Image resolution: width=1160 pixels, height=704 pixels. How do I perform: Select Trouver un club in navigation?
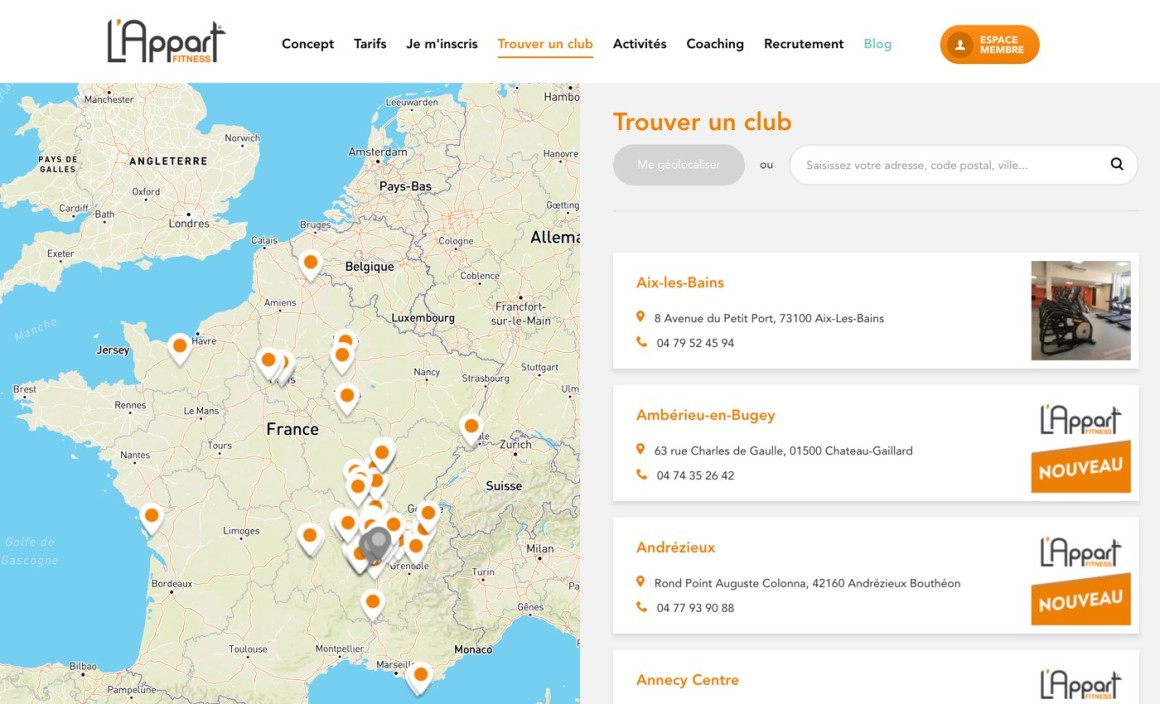click(545, 44)
